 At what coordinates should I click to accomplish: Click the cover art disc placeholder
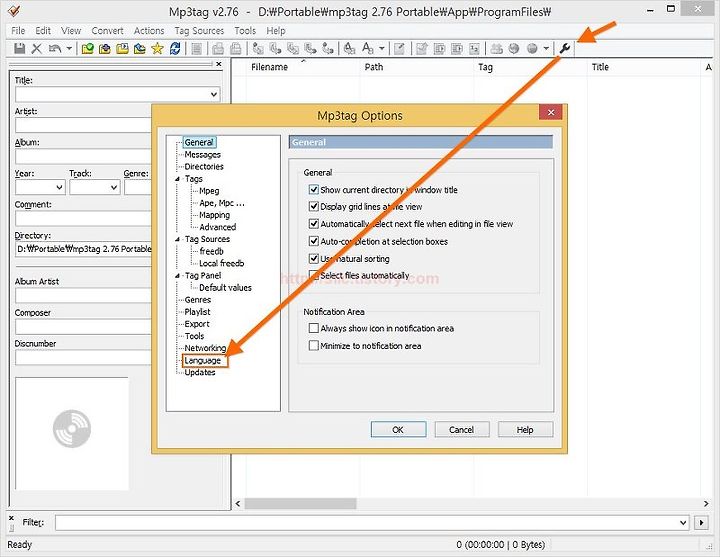click(72, 428)
